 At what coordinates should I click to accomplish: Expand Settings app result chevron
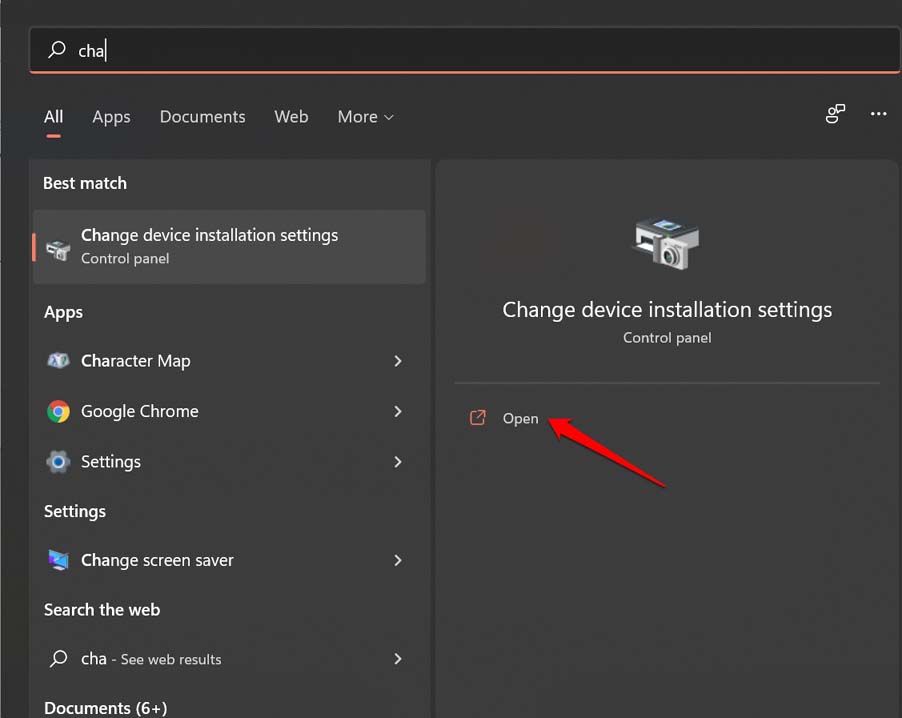pos(398,461)
